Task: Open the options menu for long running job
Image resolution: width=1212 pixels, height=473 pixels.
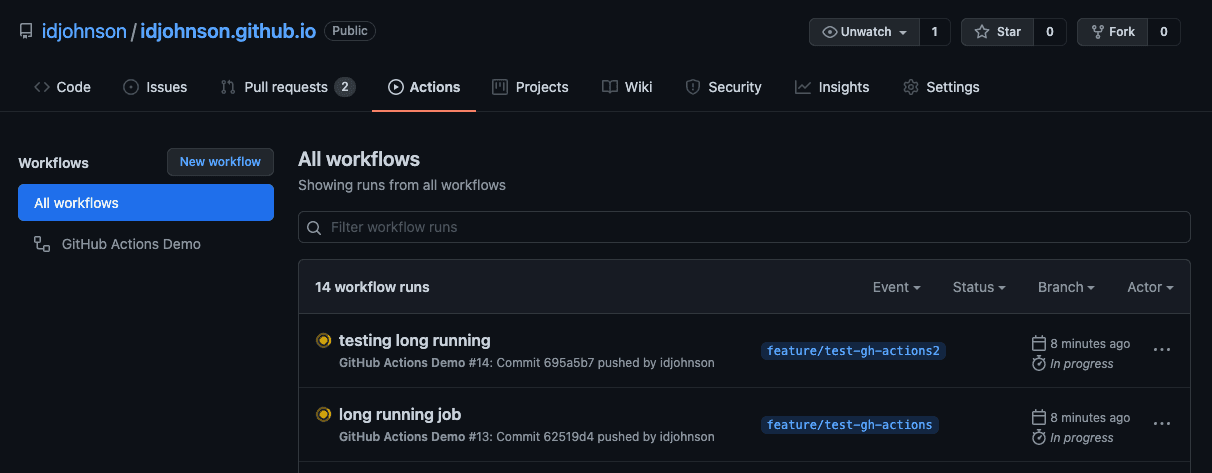Action: click(x=1162, y=424)
